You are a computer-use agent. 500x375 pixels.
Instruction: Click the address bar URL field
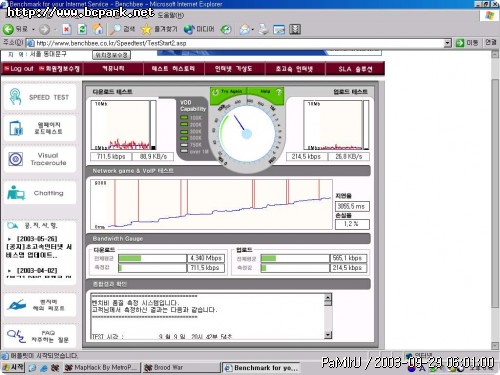click(x=239, y=43)
